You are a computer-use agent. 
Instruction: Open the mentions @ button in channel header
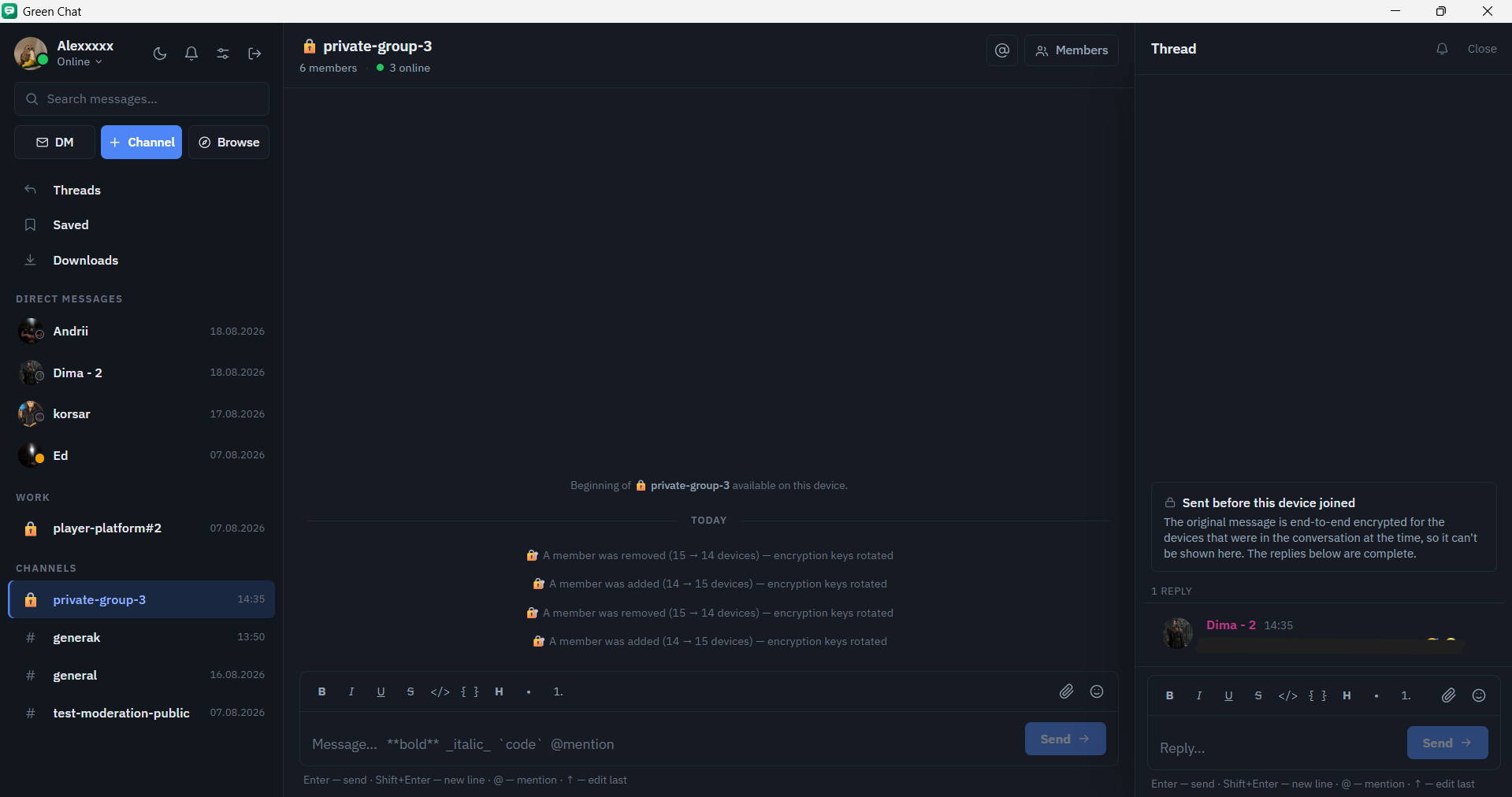click(1002, 50)
